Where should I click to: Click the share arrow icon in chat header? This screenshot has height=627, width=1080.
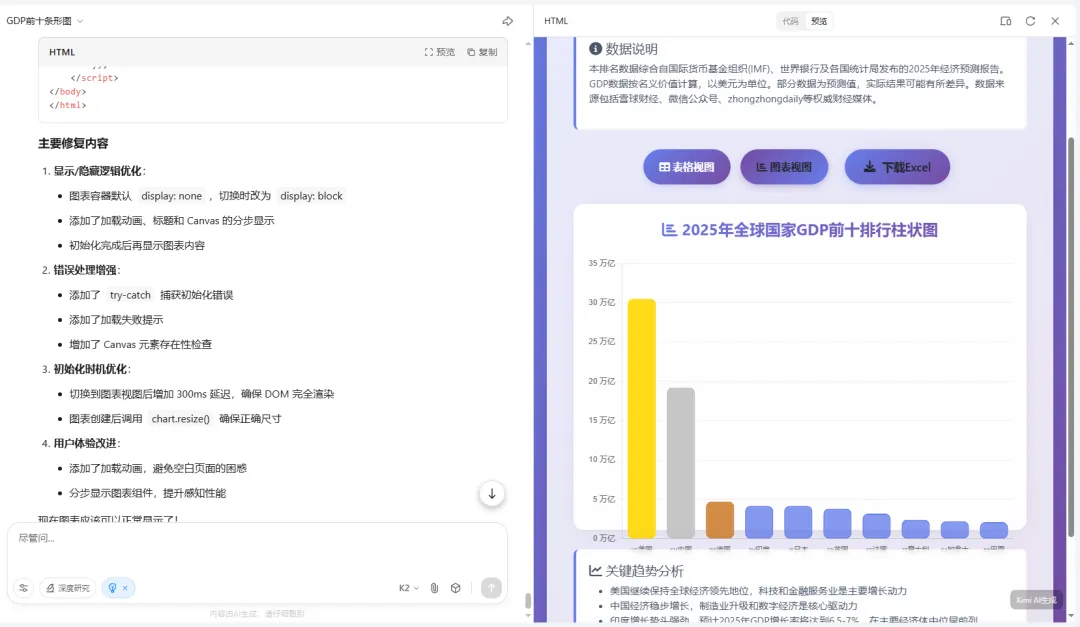pos(507,21)
